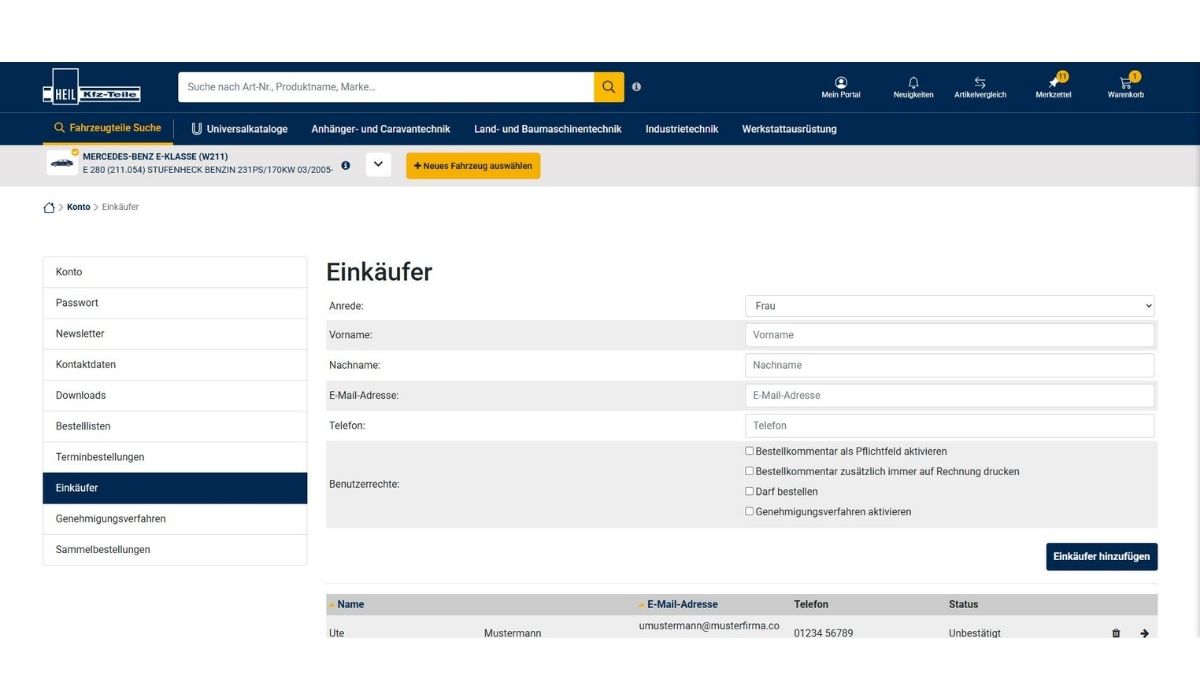The width and height of the screenshot is (1200, 700).
Task: Select Genehmigungsverfahren in the sidebar
Action: tap(111, 519)
